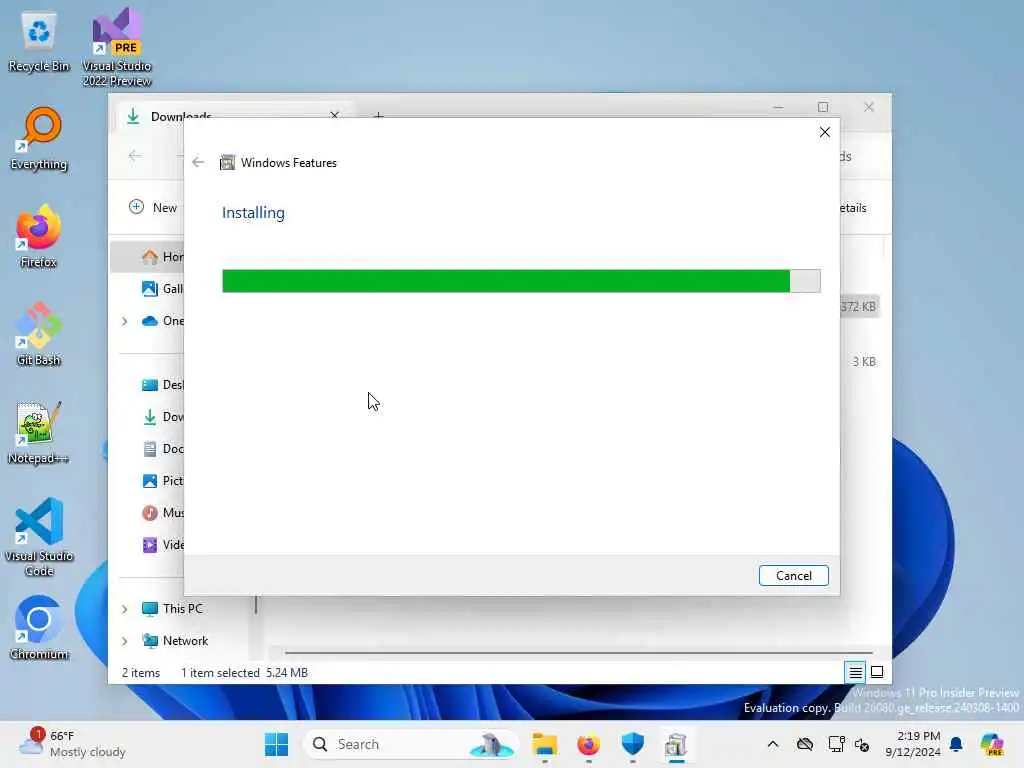Click the back arrow in Windows Features
The height and width of the screenshot is (768, 1024).
pos(199,162)
